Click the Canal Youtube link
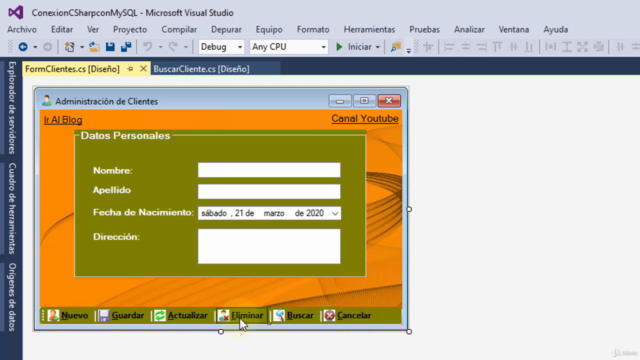Viewport: 640px width, 360px height. coord(365,119)
